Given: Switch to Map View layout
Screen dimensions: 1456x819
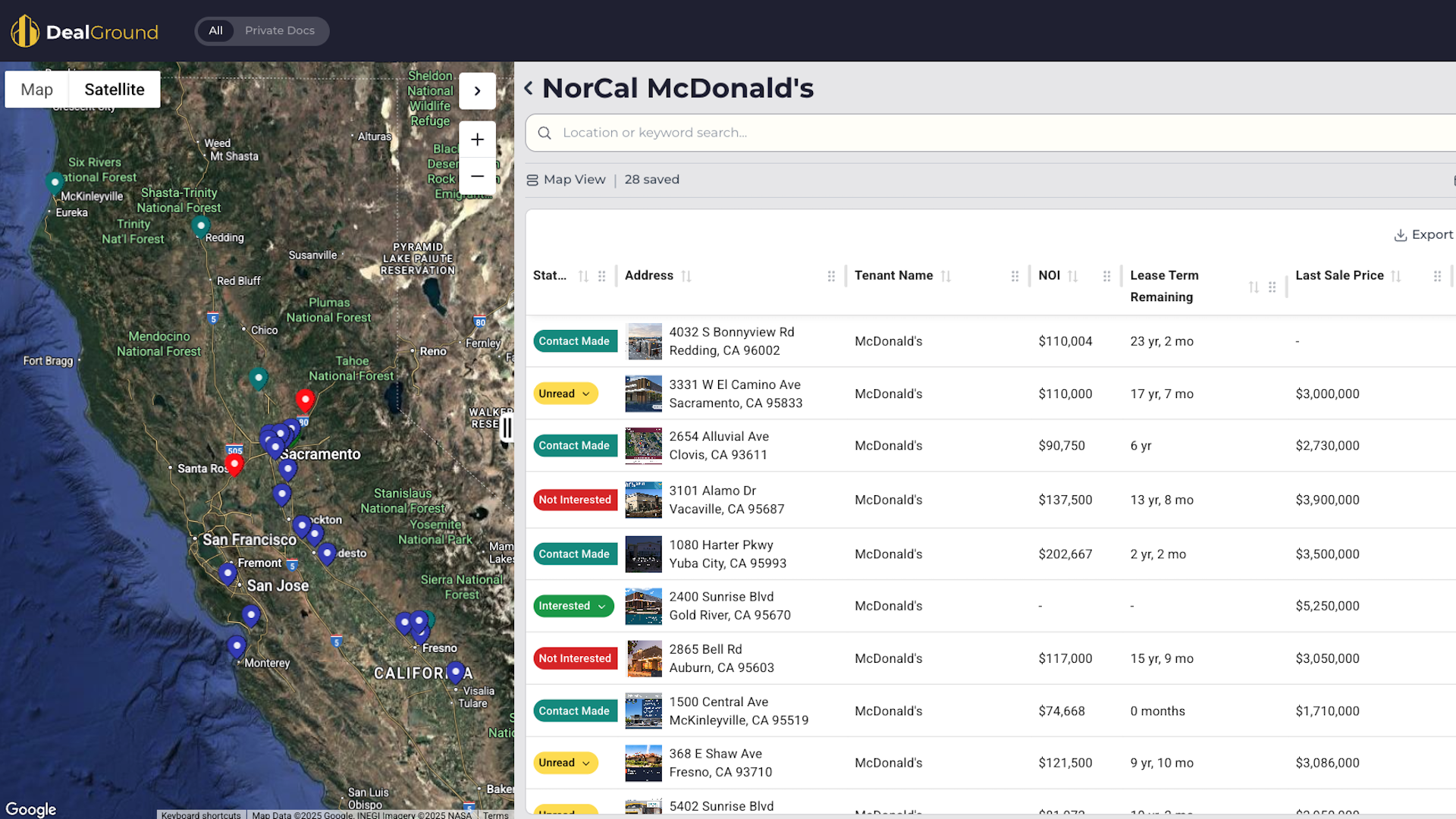Looking at the screenshot, I should (566, 180).
